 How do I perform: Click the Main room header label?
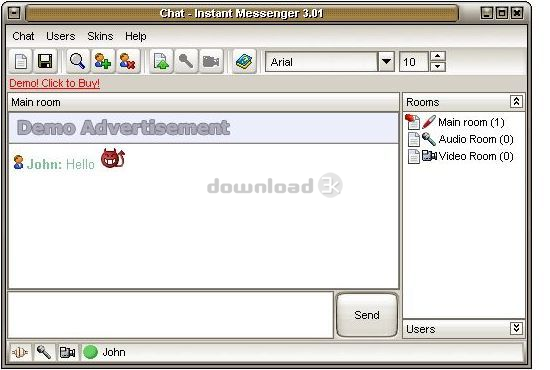(x=36, y=102)
